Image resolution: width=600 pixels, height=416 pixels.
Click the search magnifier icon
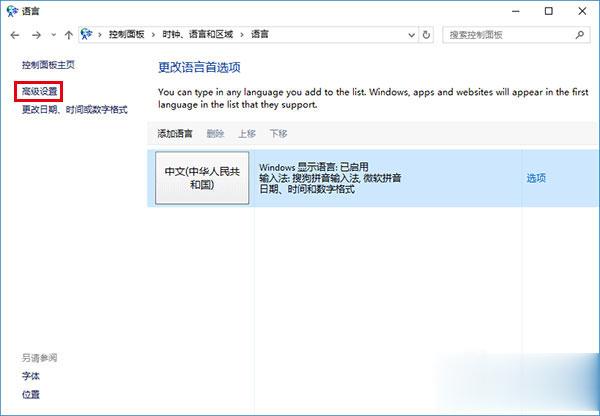(x=580, y=35)
